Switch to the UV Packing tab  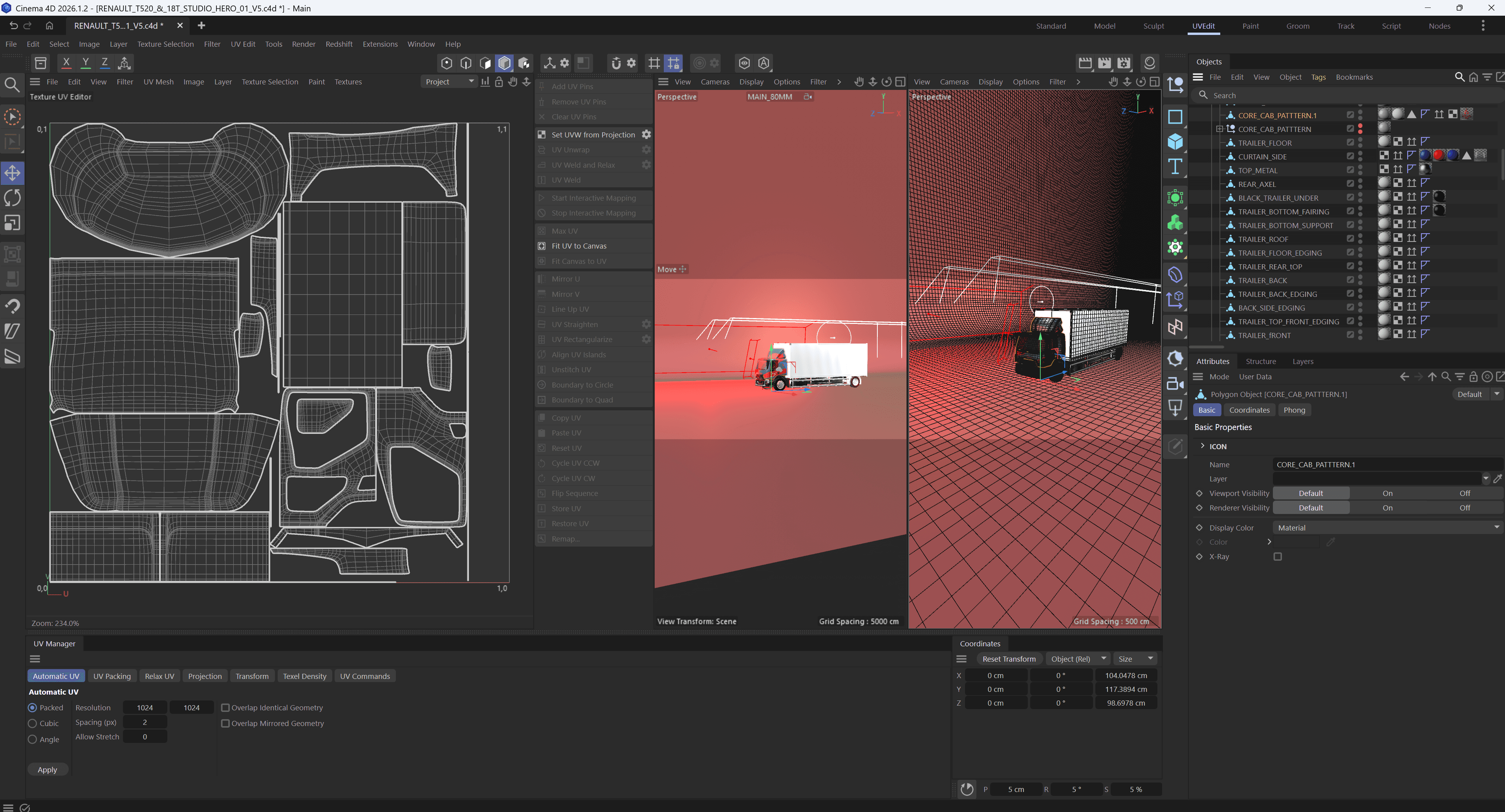coord(112,676)
